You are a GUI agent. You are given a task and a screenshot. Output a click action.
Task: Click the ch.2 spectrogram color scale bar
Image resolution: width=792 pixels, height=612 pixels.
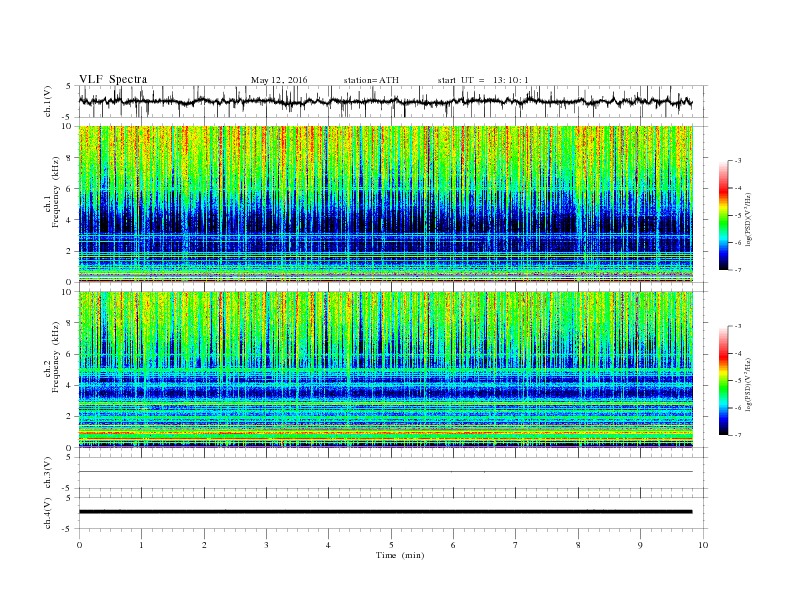(x=723, y=381)
